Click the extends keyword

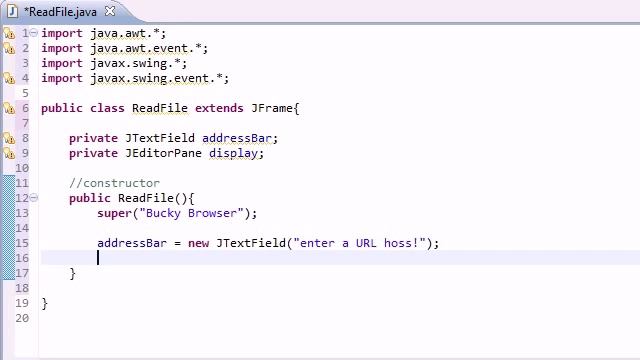[219, 109]
